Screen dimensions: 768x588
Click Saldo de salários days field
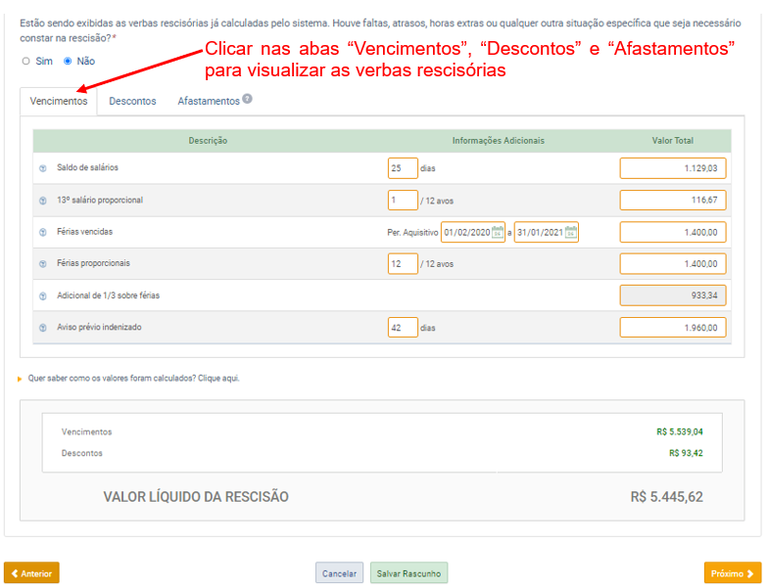coord(403,168)
